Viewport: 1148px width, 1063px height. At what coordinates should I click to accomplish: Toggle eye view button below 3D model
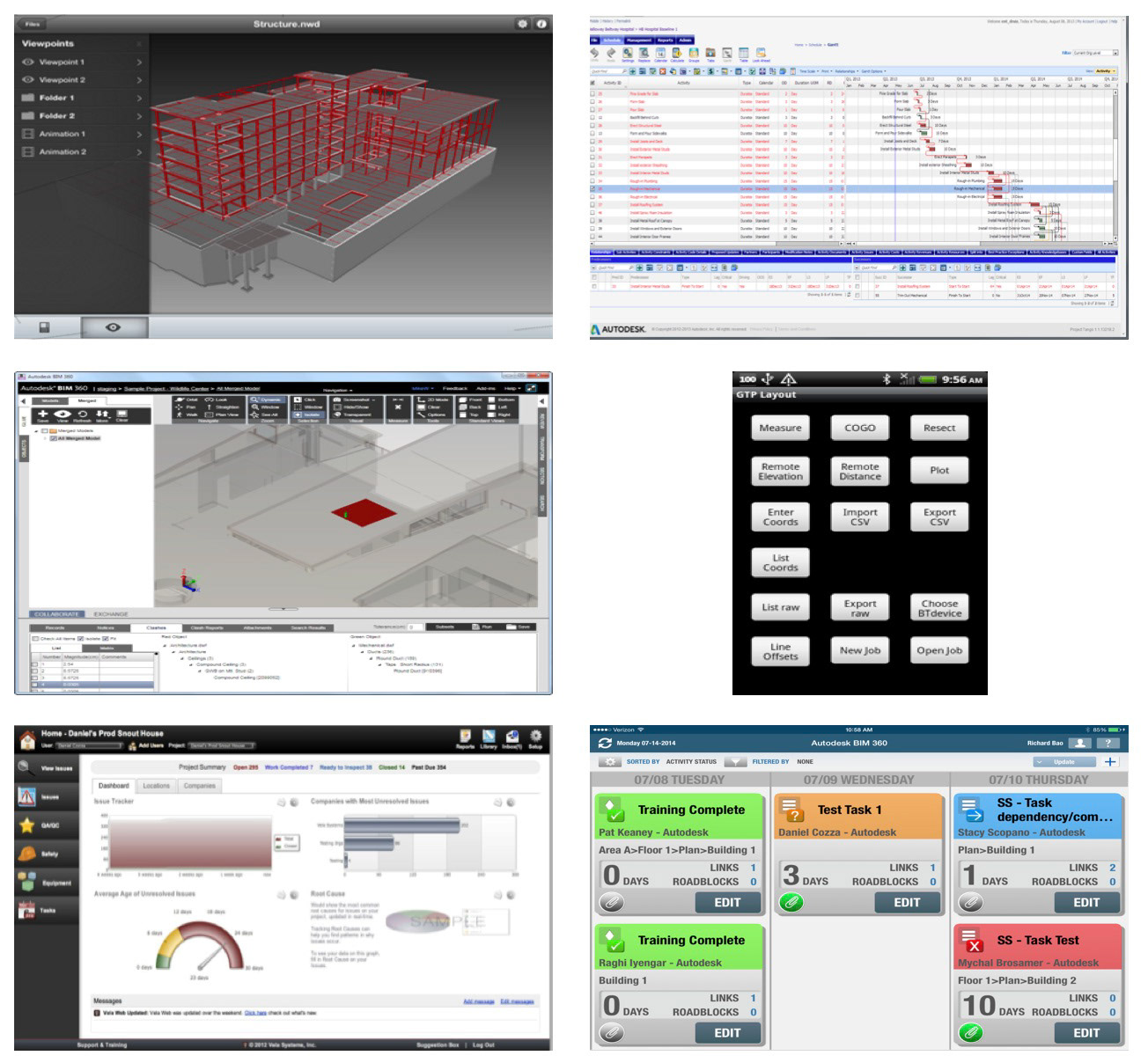click(114, 327)
